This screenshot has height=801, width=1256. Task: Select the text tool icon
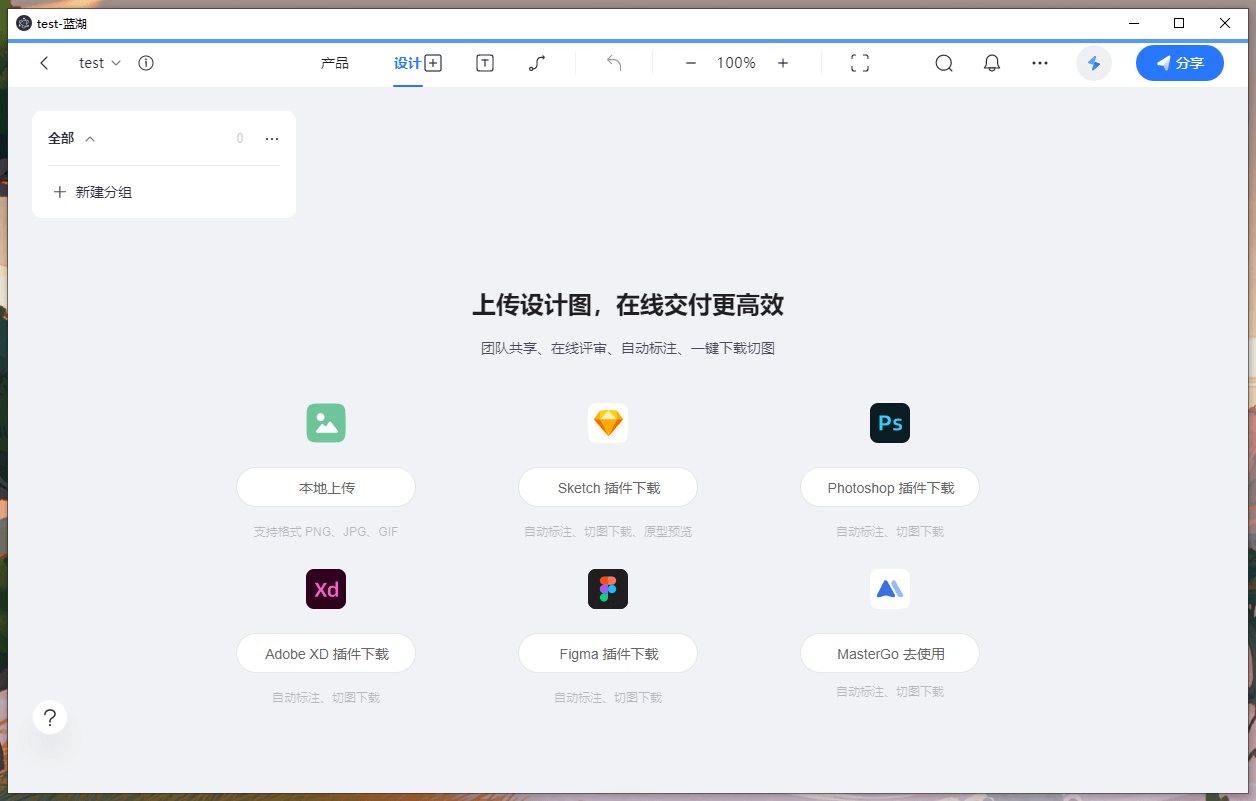coord(485,63)
